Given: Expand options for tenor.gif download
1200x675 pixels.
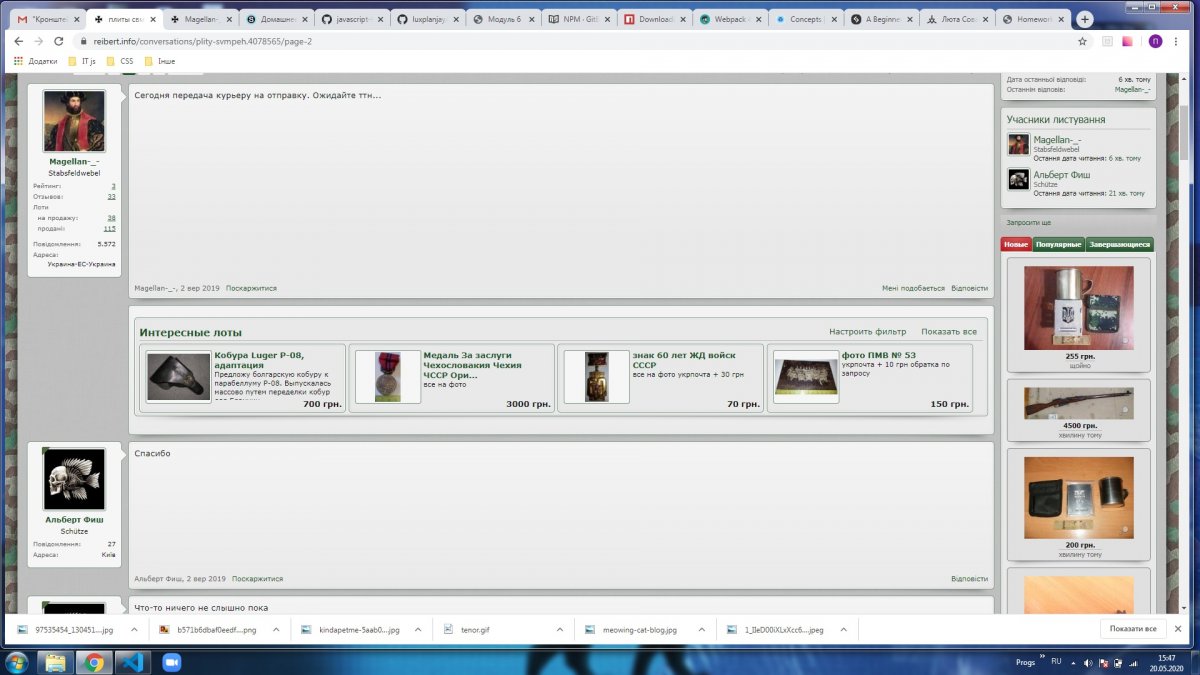Looking at the screenshot, I should point(560,630).
